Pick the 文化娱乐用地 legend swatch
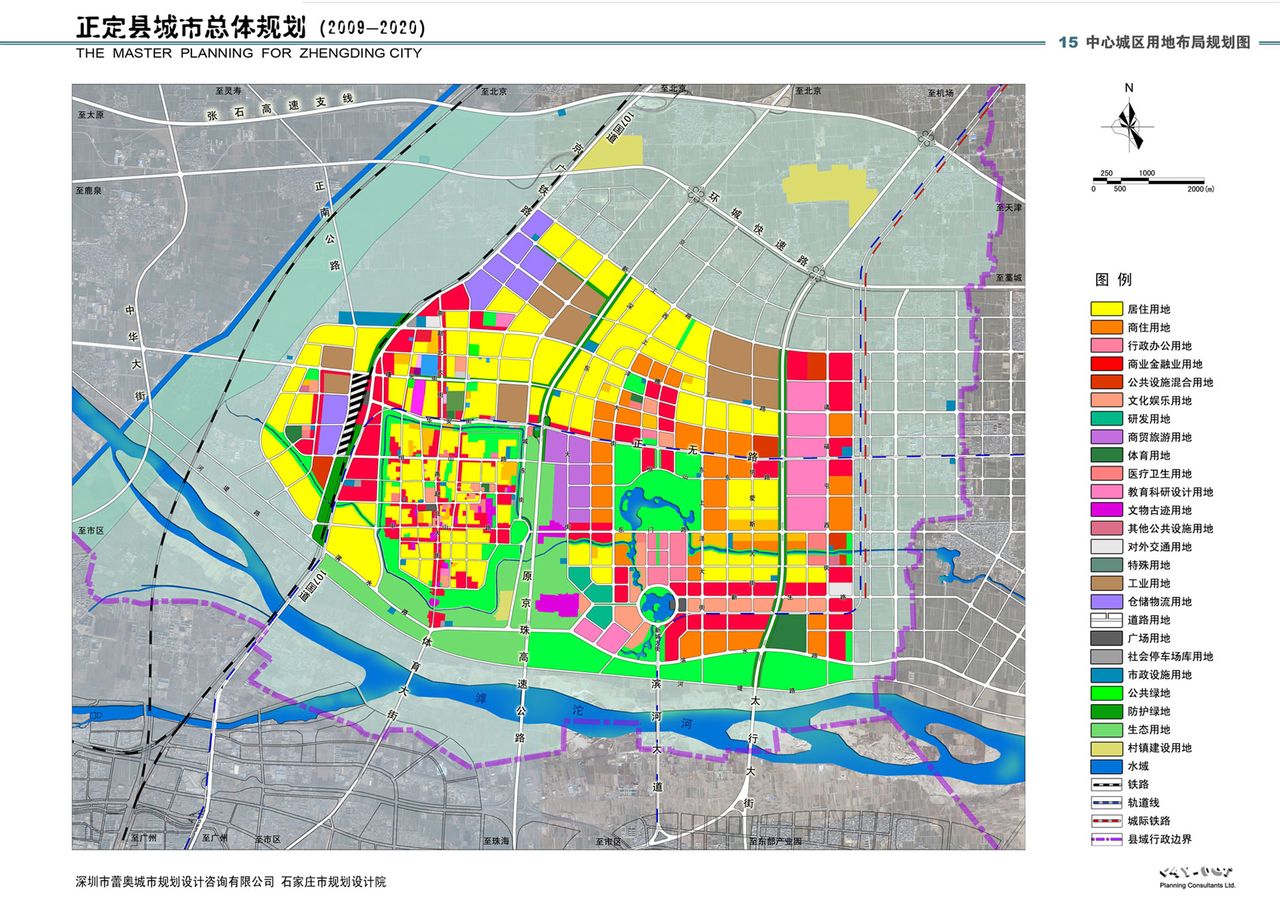The image size is (1280, 905). pyautogui.click(x=1105, y=401)
